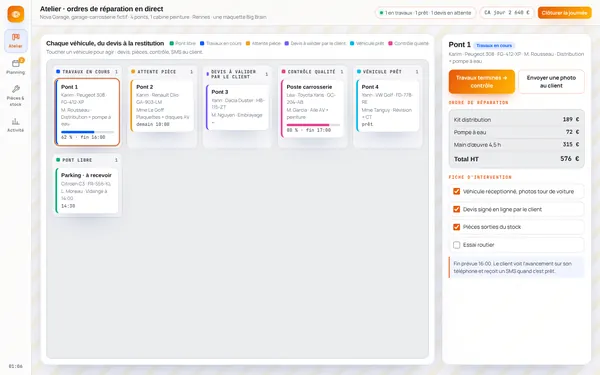This screenshot has height=375, width=600.
Task: Click '62 % · fin 16:00' text
Action: tap(83, 137)
